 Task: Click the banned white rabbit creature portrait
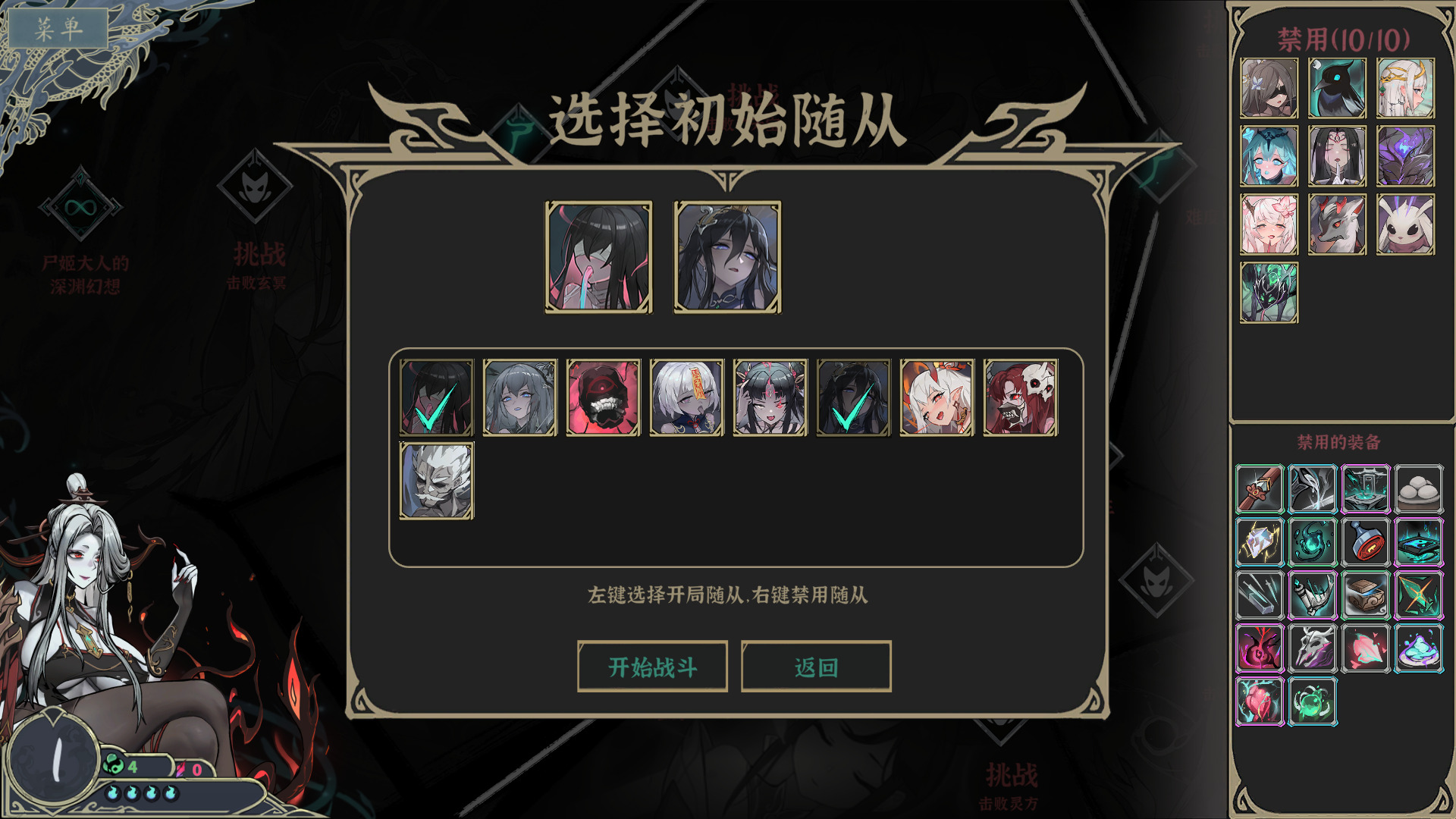click(x=1405, y=224)
